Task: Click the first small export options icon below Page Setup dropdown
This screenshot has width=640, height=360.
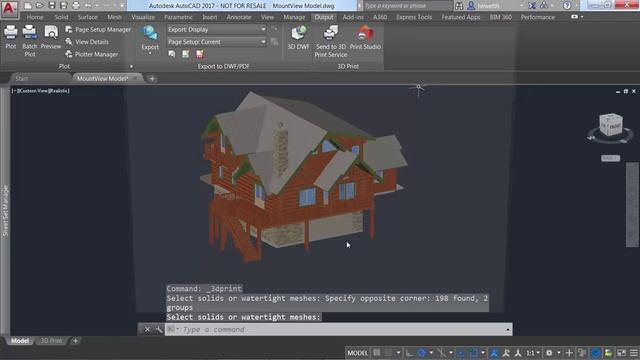Action: (172, 54)
